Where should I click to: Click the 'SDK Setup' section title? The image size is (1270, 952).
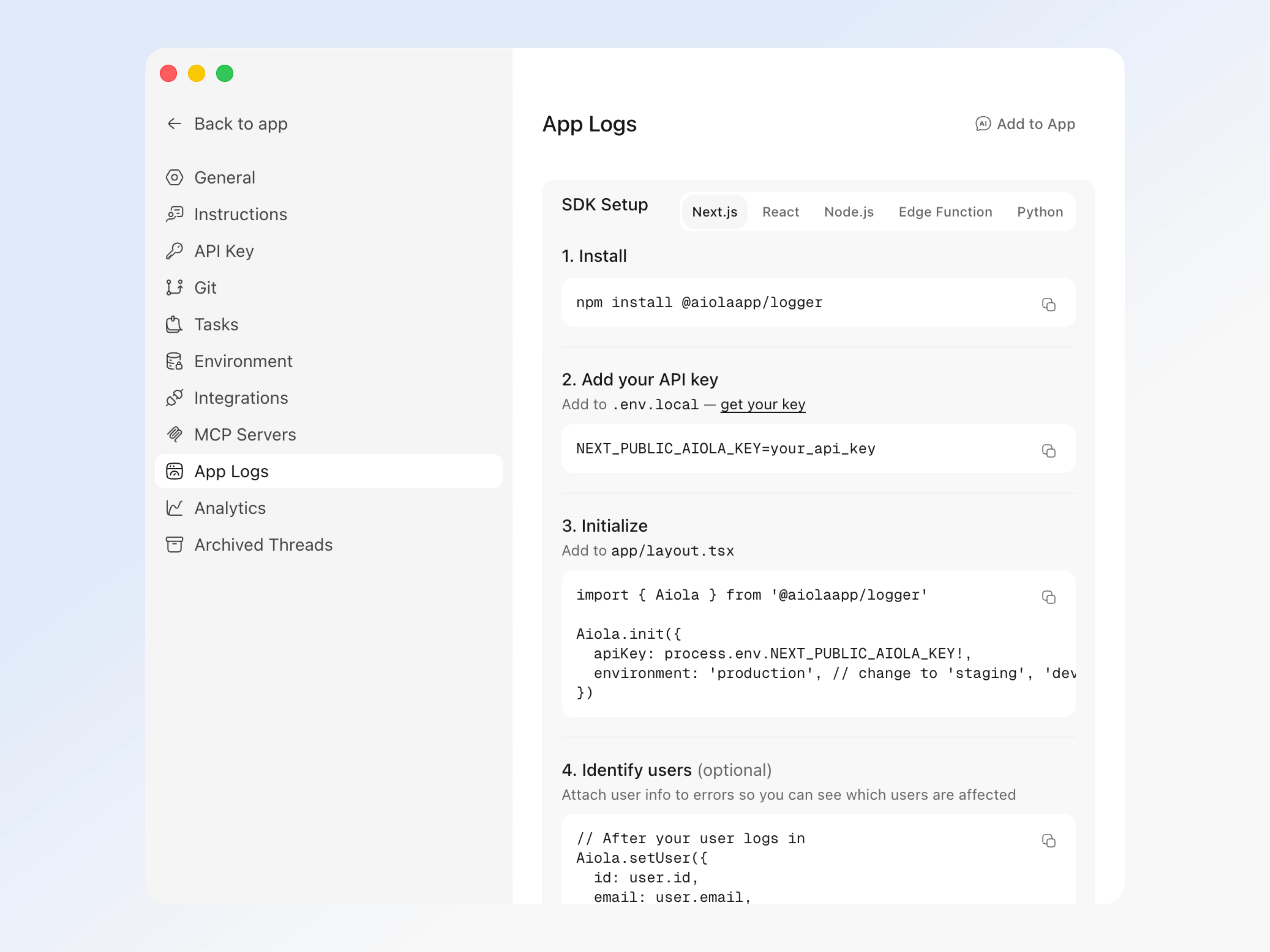point(605,205)
